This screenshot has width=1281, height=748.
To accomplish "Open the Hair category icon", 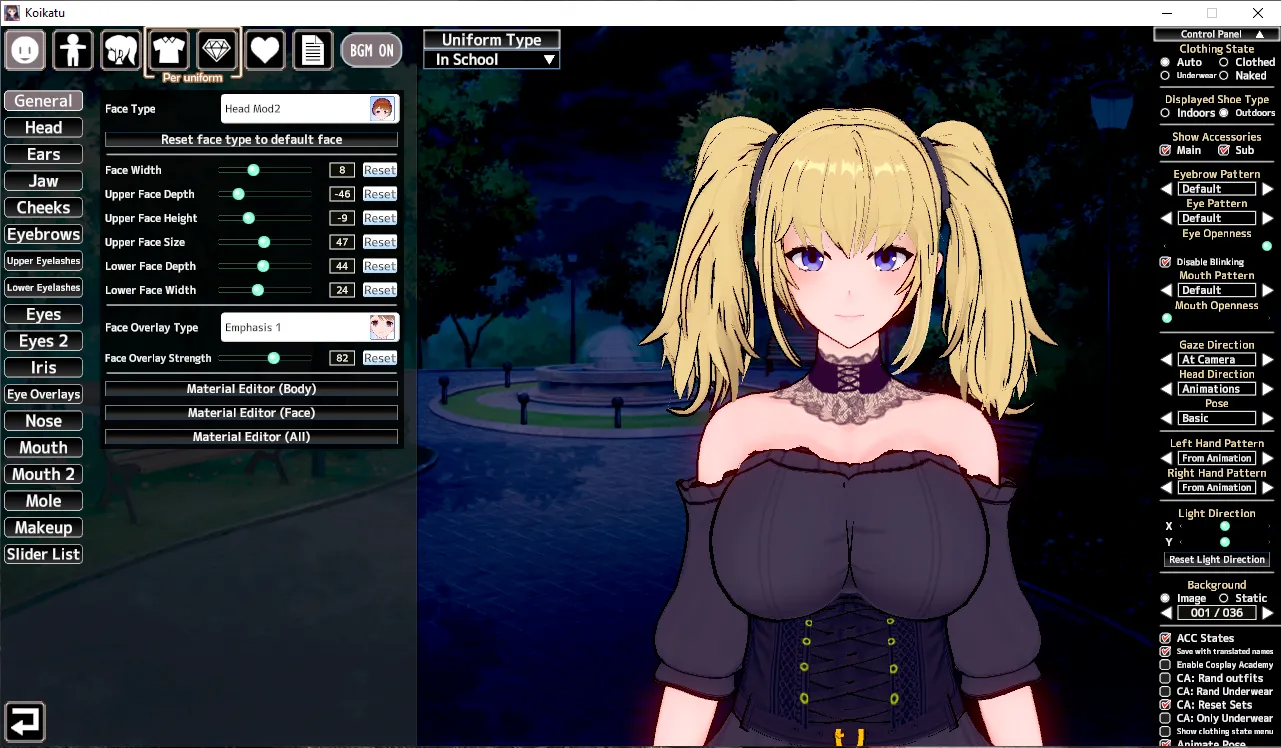I will click(x=120, y=49).
